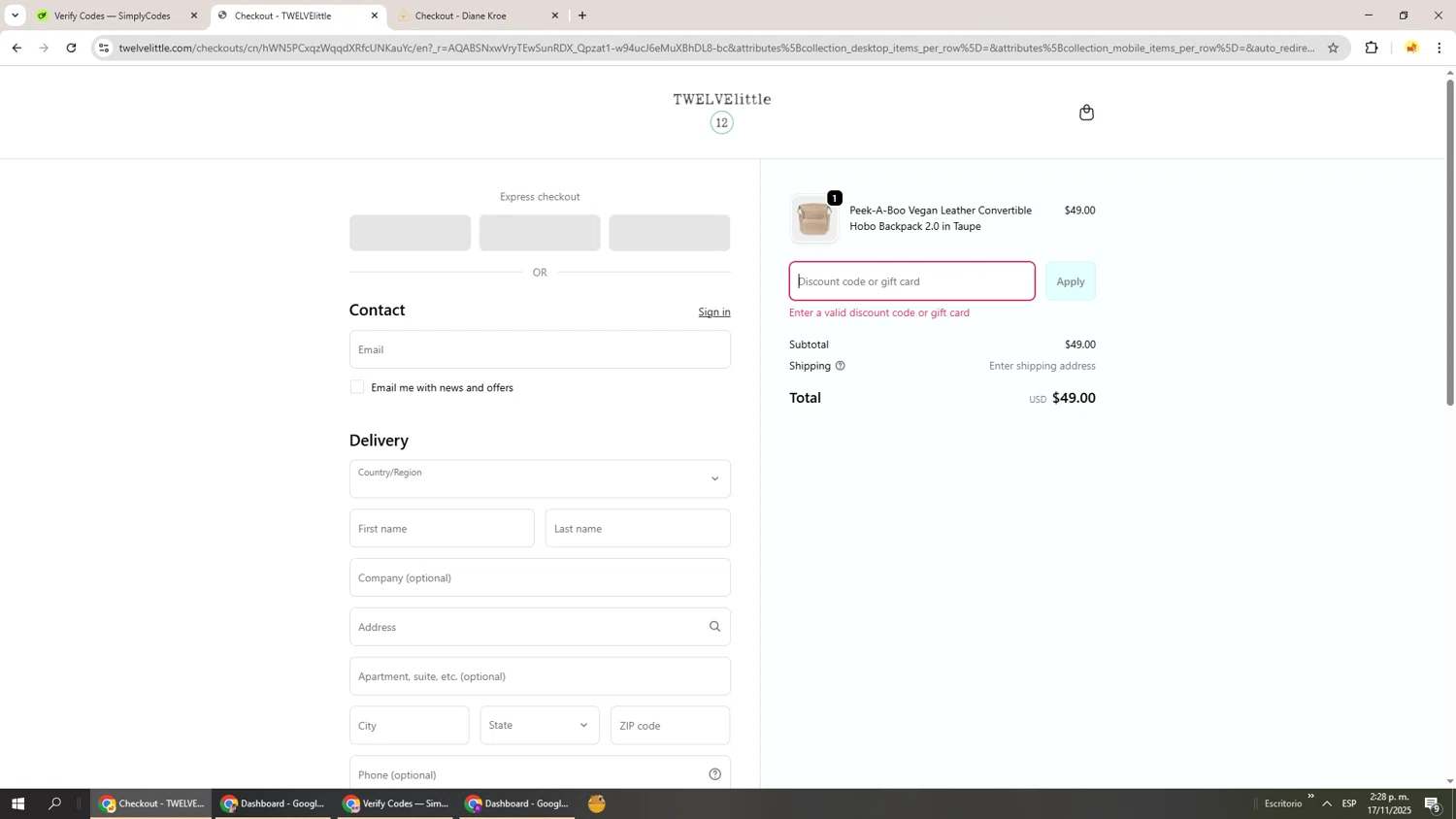Open the Windows Start menu
The width and height of the screenshot is (1456, 819).
click(x=17, y=803)
